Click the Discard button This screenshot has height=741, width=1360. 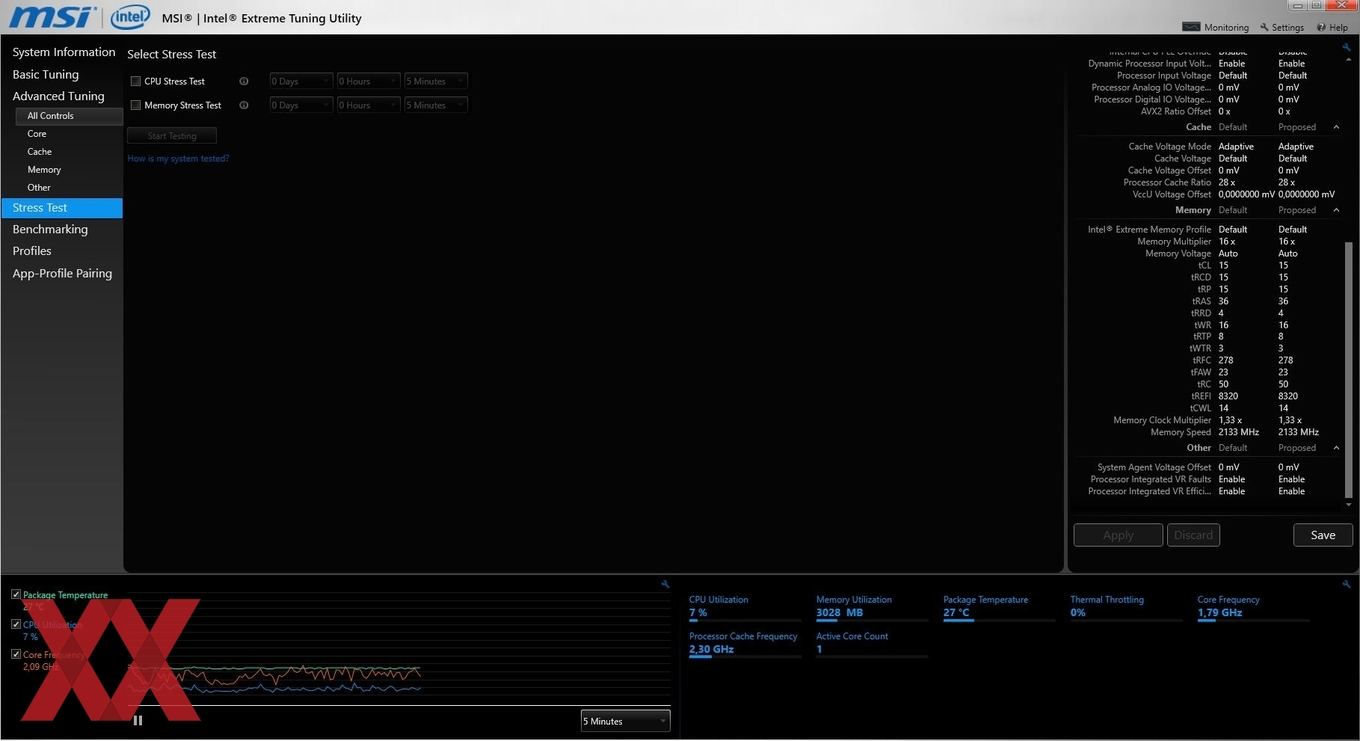[1193, 535]
